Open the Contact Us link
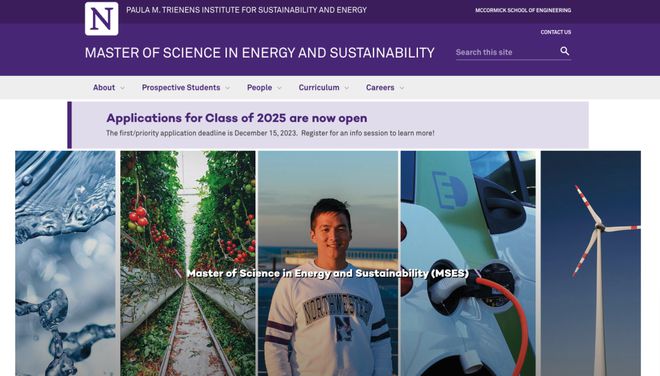 pos(556,32)
